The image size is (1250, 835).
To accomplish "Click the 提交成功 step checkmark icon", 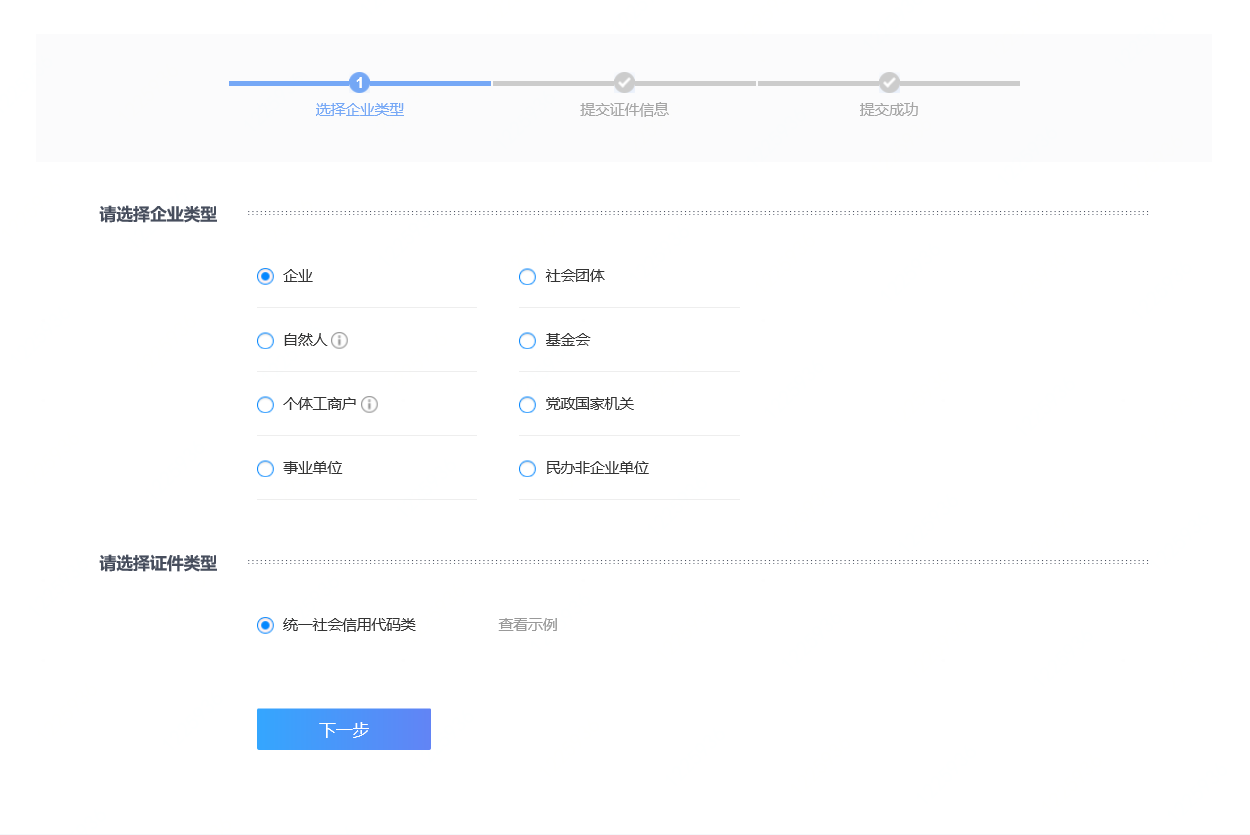I will click(888, 83).
